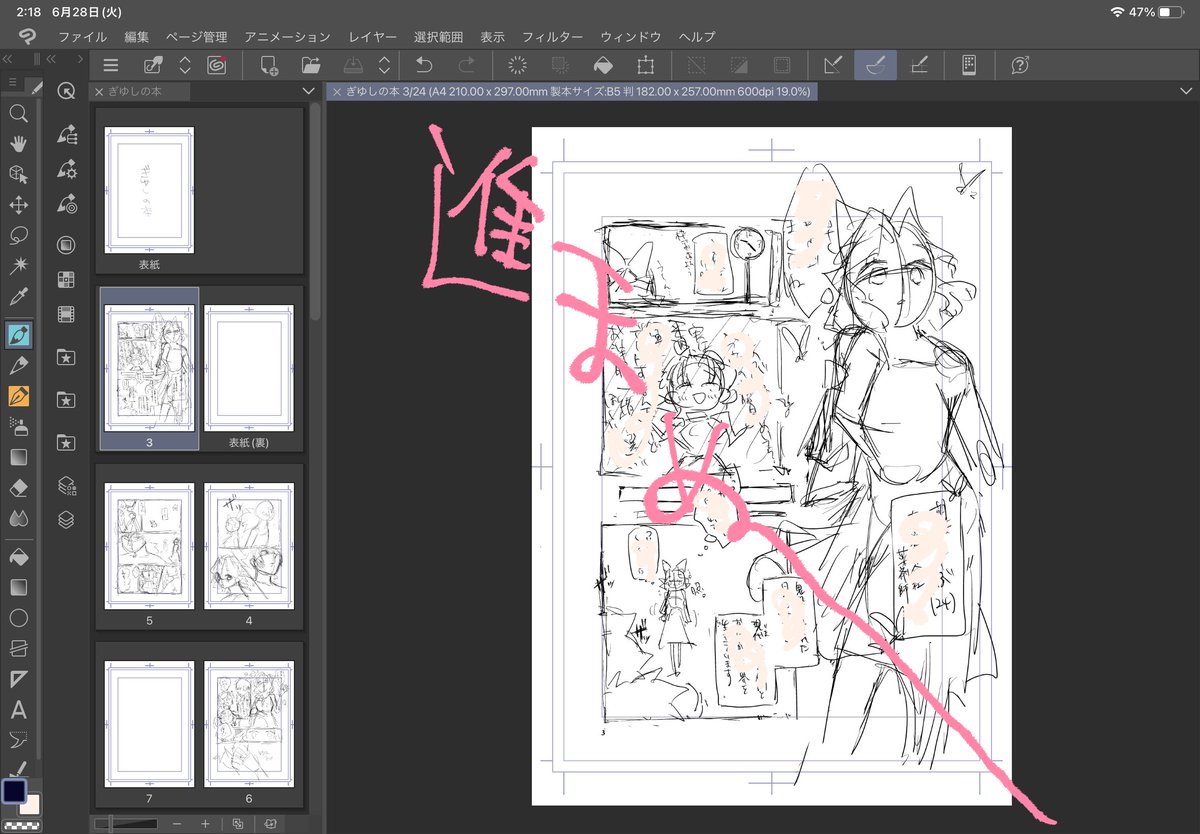Open the フィルター menu

pos(552,37)
